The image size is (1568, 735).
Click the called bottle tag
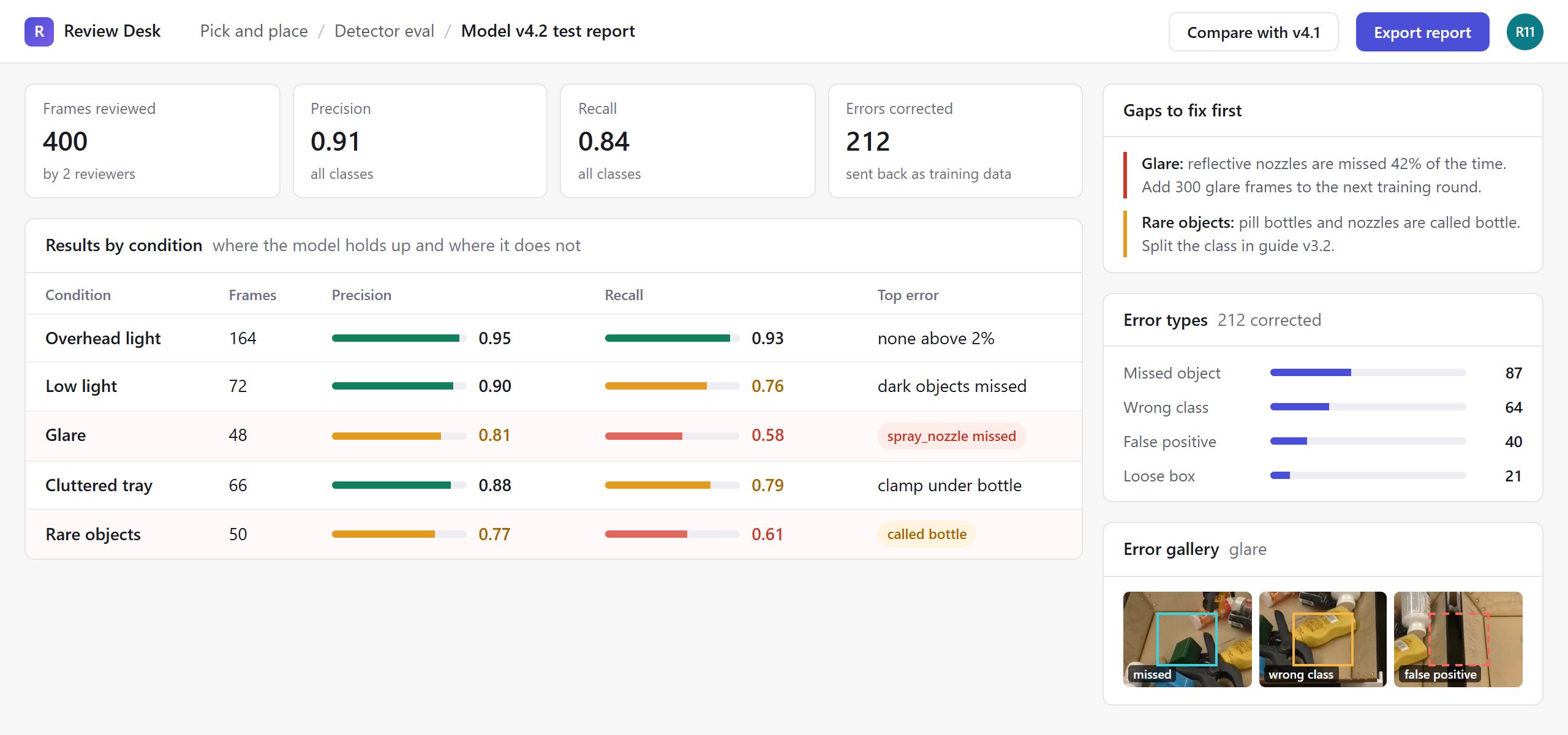point(927,534)
